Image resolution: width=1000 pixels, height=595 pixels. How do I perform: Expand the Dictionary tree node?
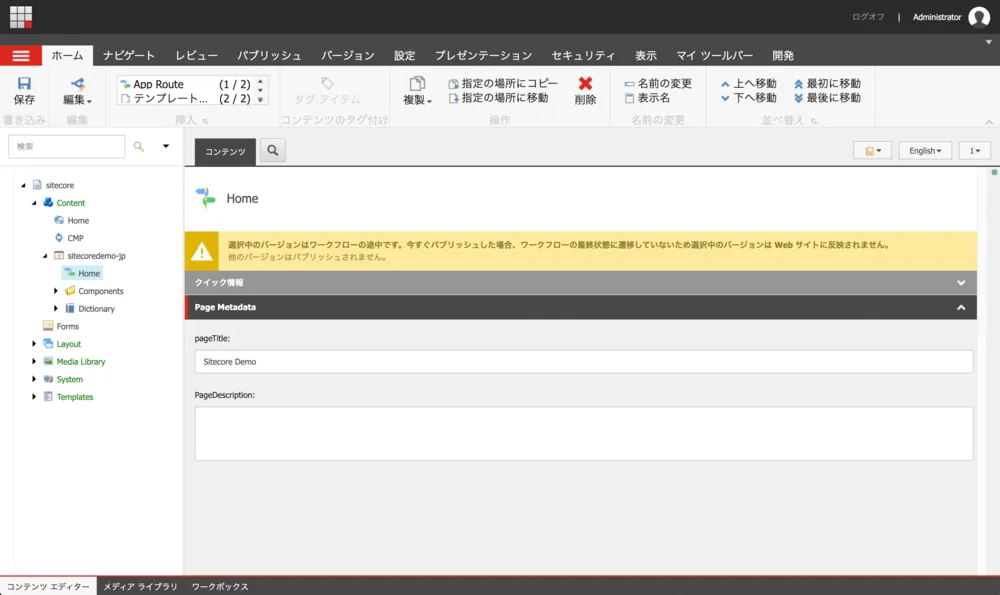pos(56,309)
